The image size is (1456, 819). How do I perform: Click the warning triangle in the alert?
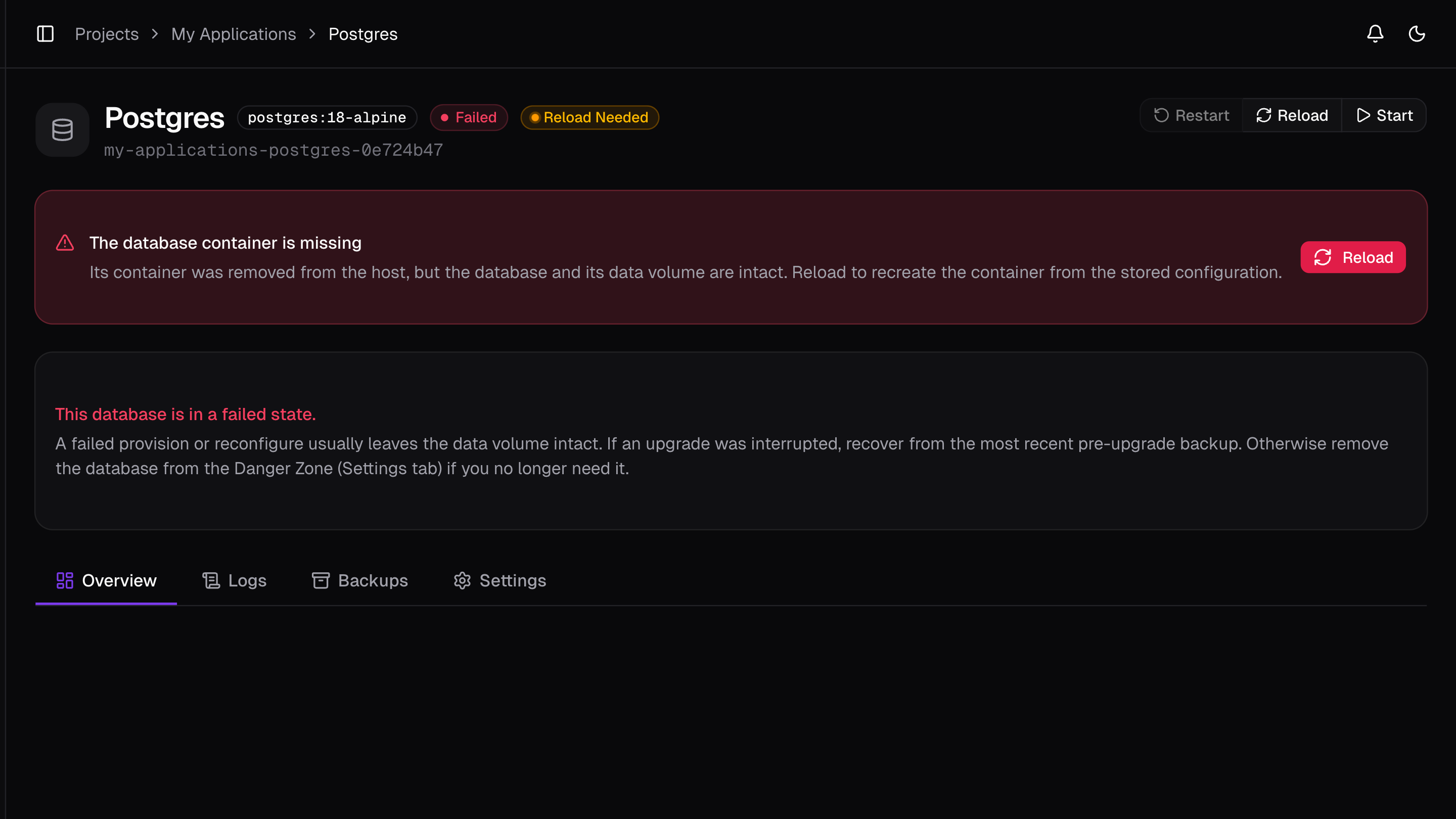(65, 243)
